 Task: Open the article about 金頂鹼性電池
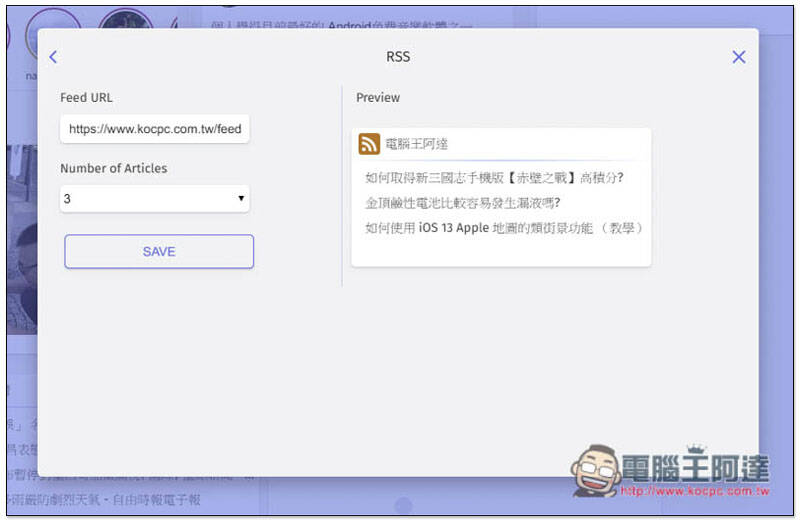click(x=462, y=203)
